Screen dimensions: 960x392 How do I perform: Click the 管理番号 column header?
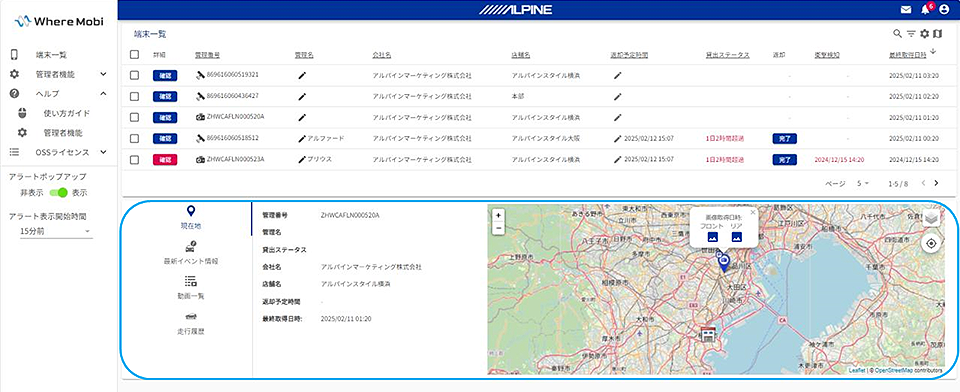207,55
